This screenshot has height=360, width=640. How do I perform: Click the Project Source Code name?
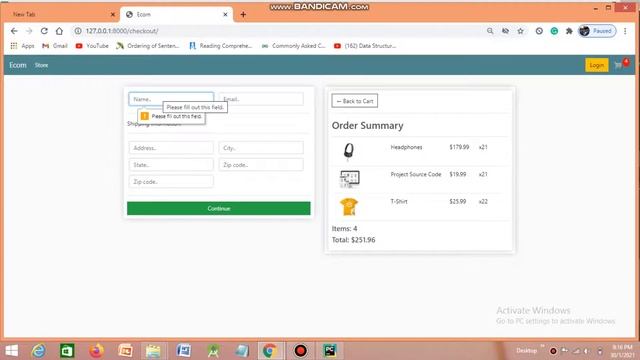click(416, 174)
